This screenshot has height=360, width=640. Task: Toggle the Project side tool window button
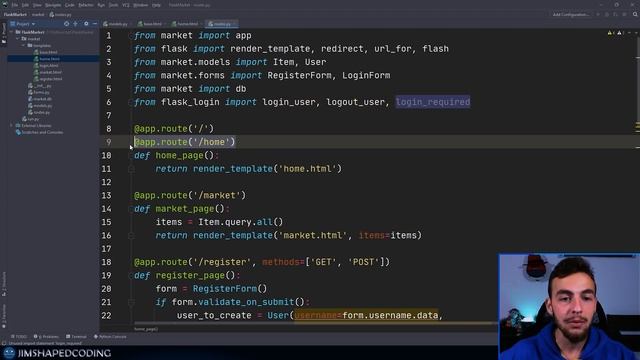click(x=4, y=33)
